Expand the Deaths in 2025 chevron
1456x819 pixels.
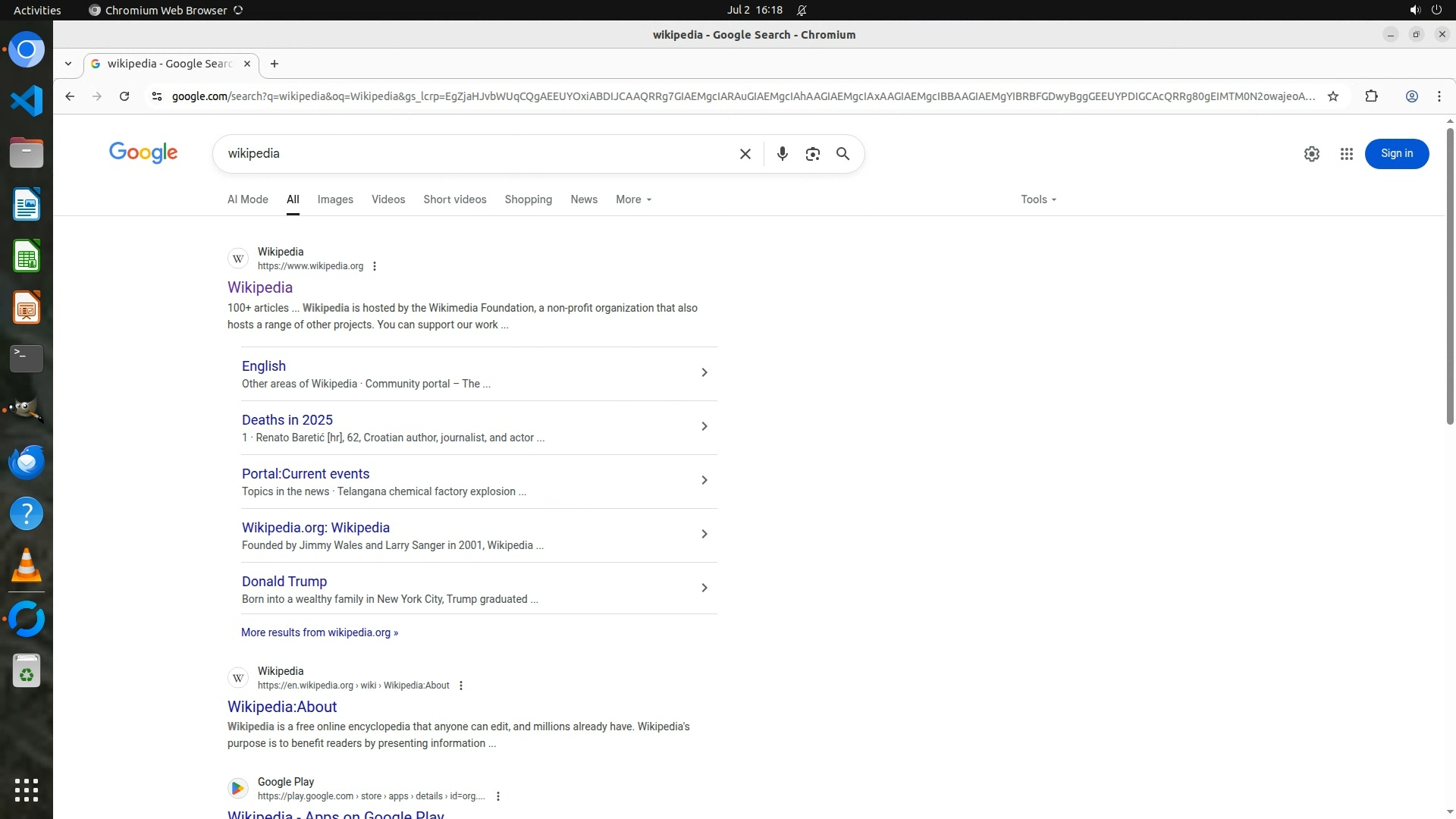point(704,426)
